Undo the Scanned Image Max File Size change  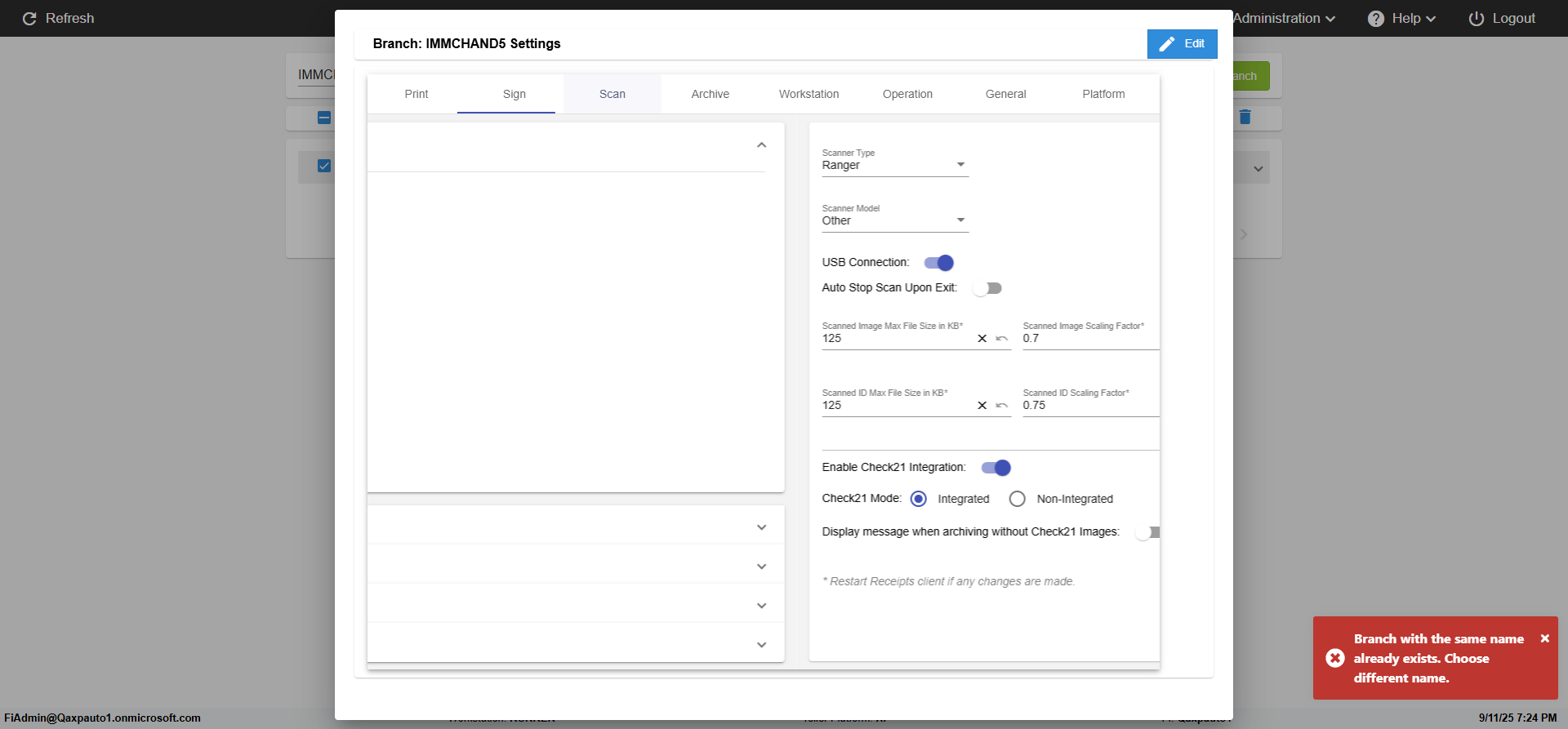point(1001,339)
